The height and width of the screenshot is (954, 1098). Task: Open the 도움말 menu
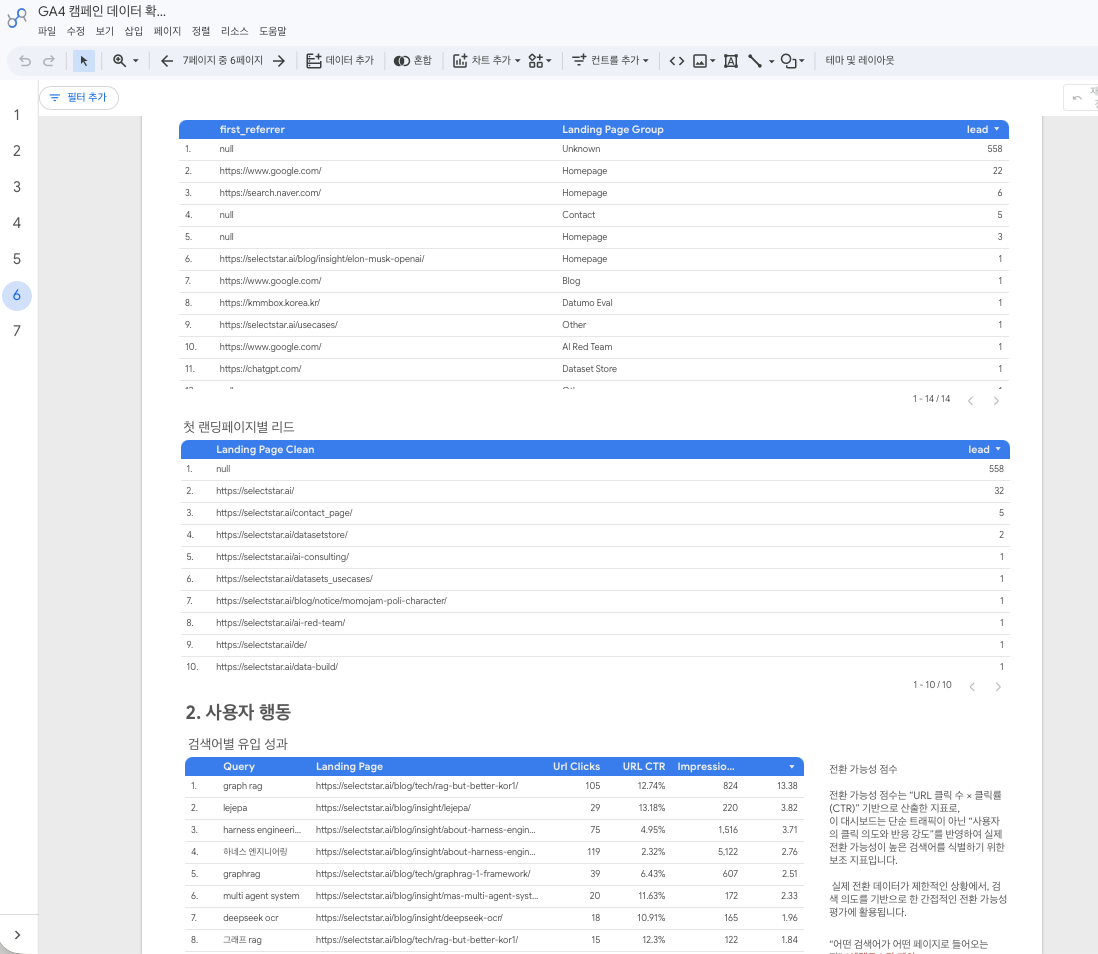pyautogui.click(x=272, y=31)
